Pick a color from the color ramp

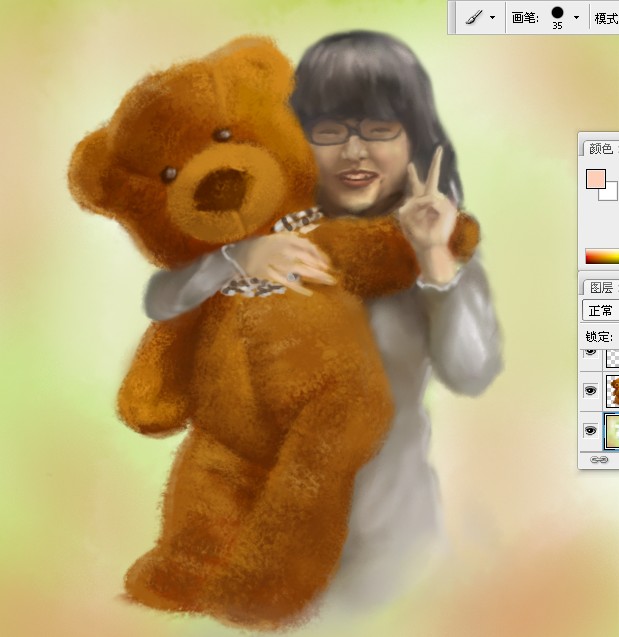click(602, 256)
